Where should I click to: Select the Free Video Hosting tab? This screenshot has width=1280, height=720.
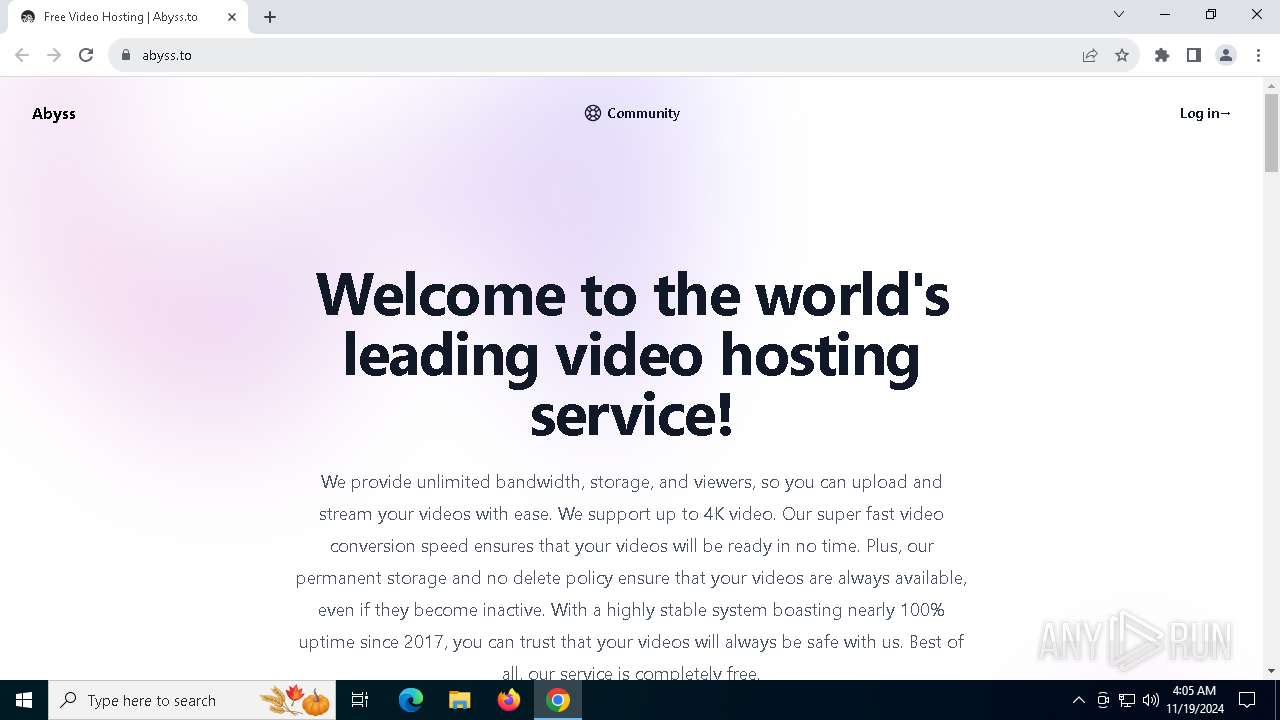click(x=128, y=17)
